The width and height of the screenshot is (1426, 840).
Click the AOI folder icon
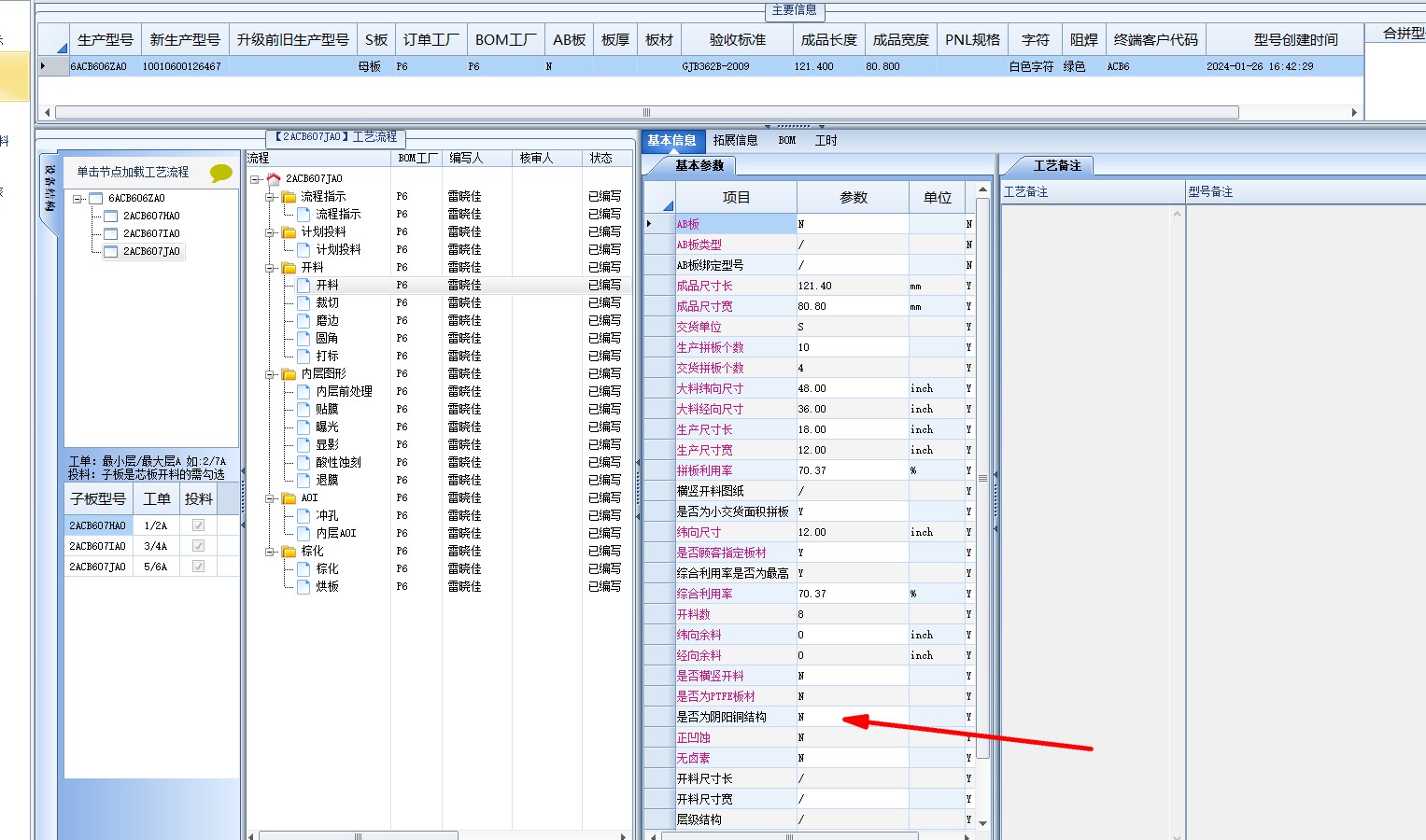point(289,497)
